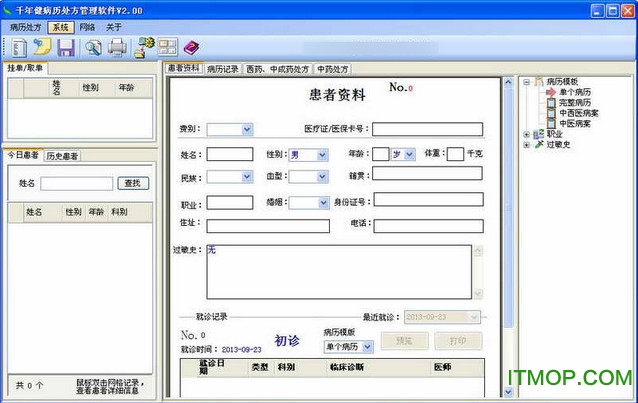638x403 pixels.
Task: Expand the 过敏史 tree node
Action: [x=527, y=145]
